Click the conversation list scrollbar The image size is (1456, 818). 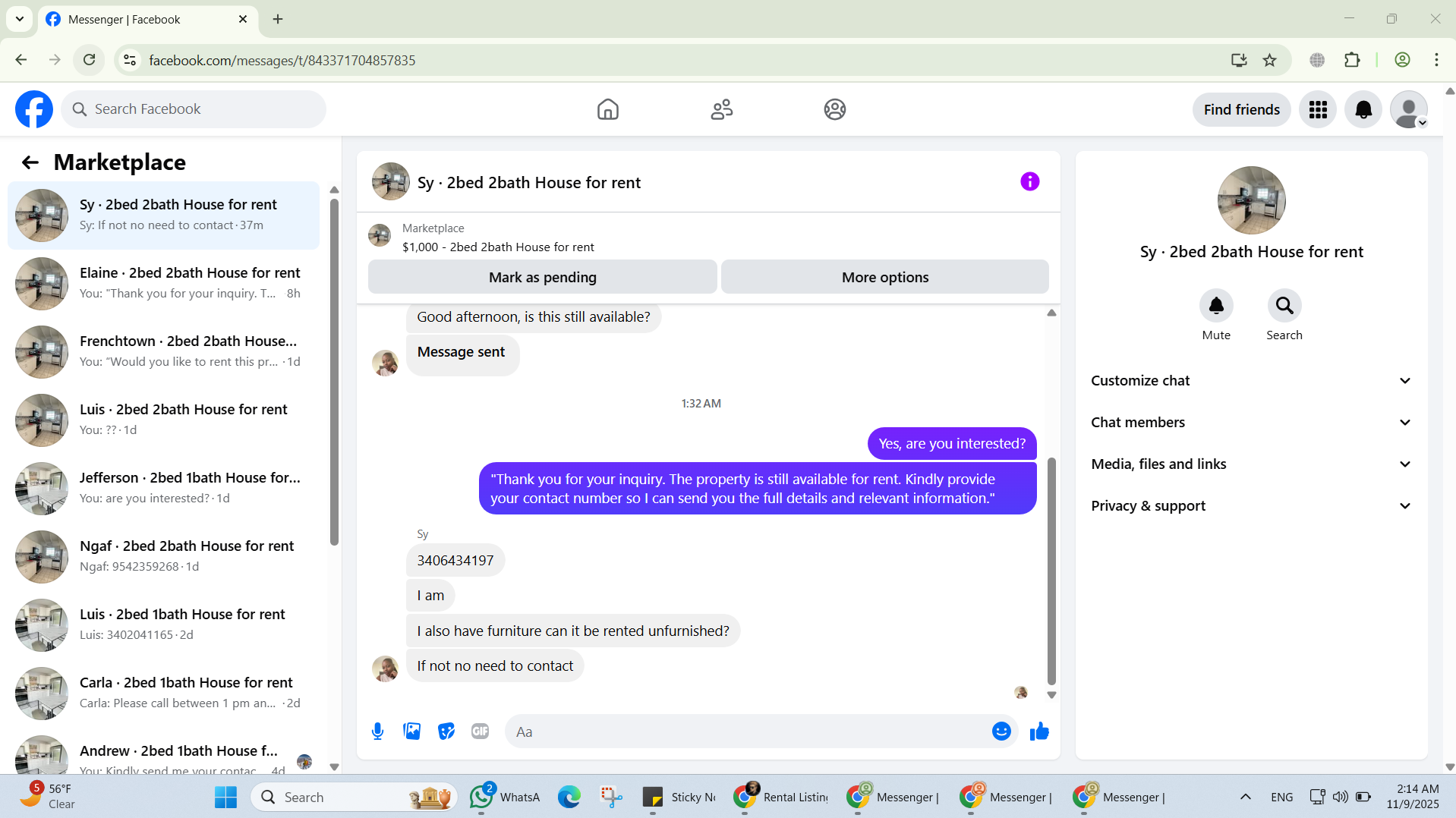[334, 372]
